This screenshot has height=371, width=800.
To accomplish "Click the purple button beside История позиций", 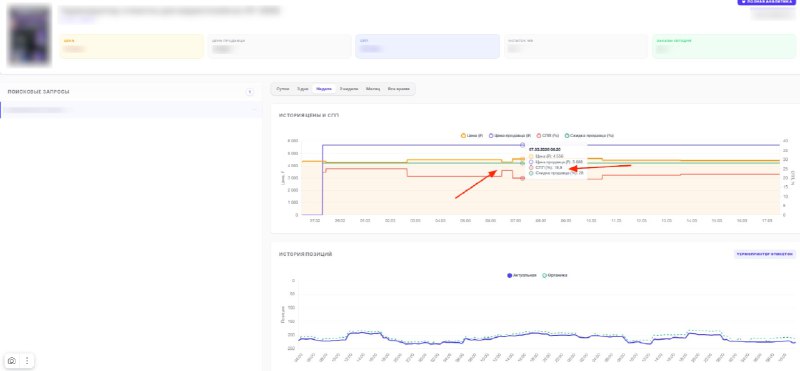I will (764, 254).
